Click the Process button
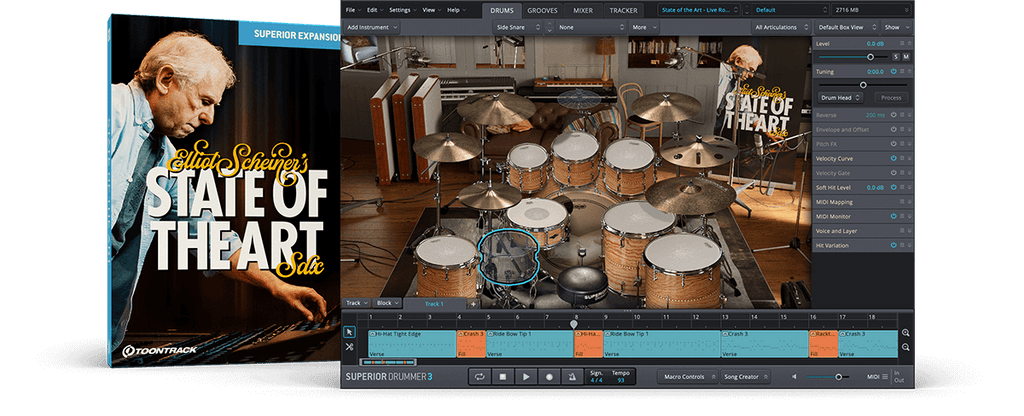Image resolution: width=1024 pixels, height=416 pixels. [x=891, y=97]
